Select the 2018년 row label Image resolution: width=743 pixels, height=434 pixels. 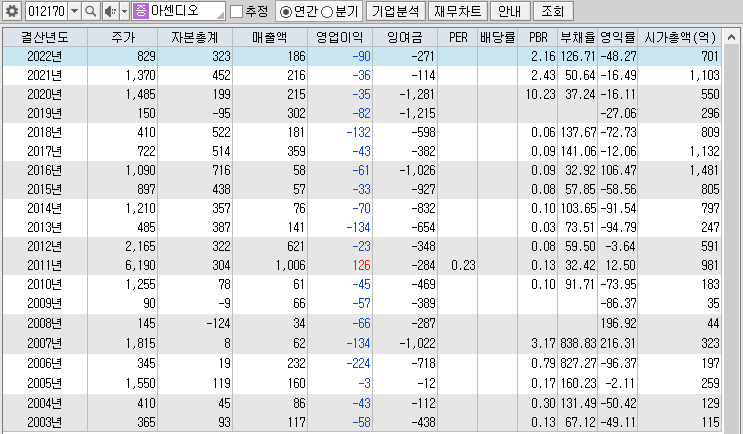pyautogui.click(x=45, y=132)
